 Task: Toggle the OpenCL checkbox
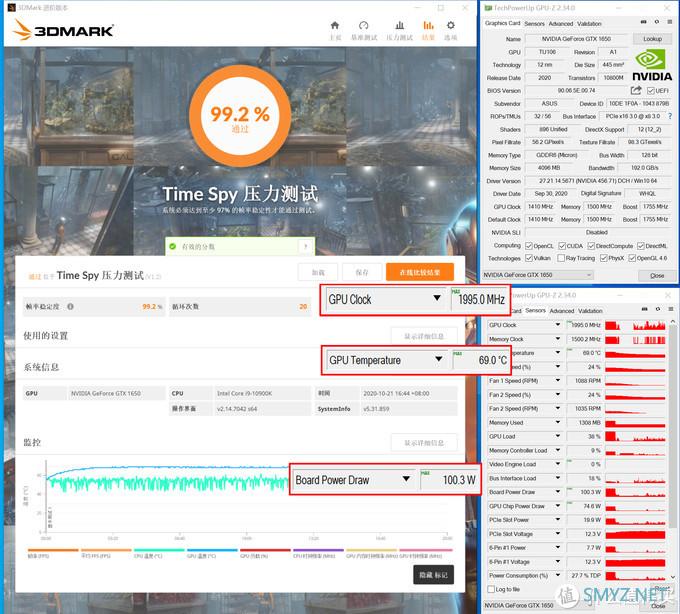tap(529, 246)
